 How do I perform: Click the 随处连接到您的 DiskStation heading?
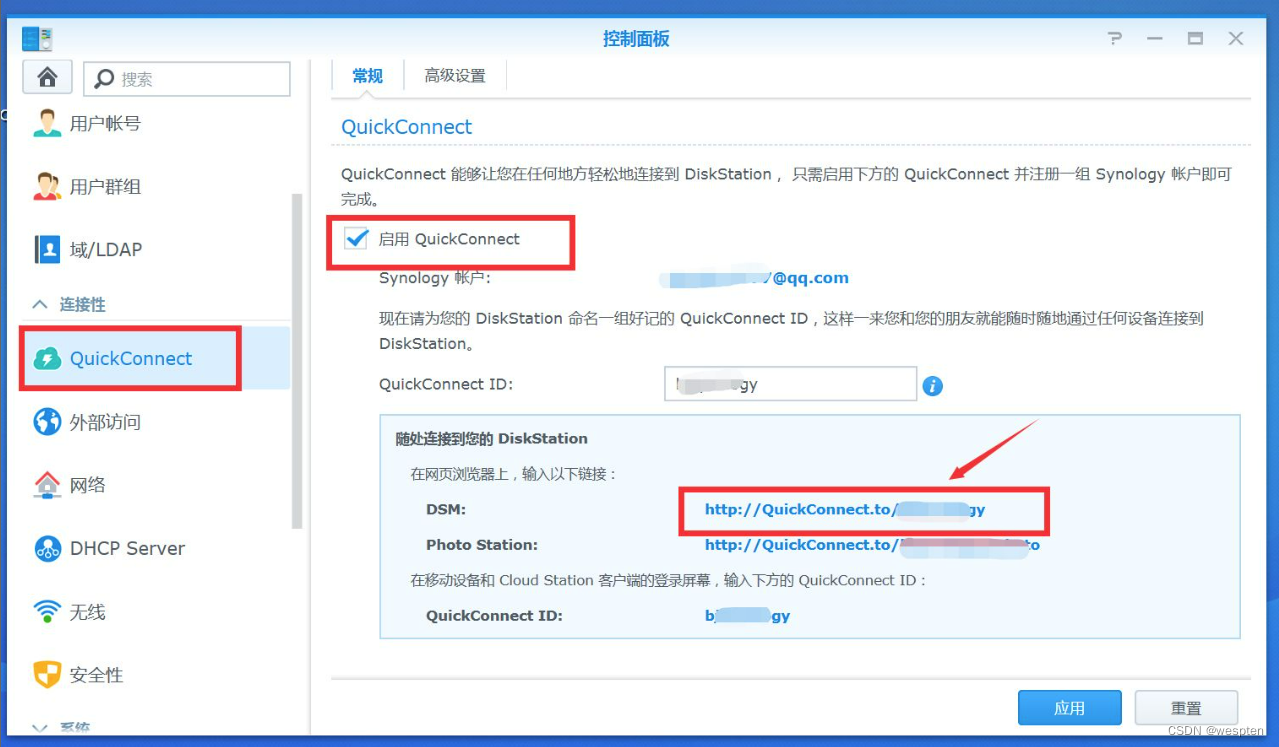tap(491, 438)
